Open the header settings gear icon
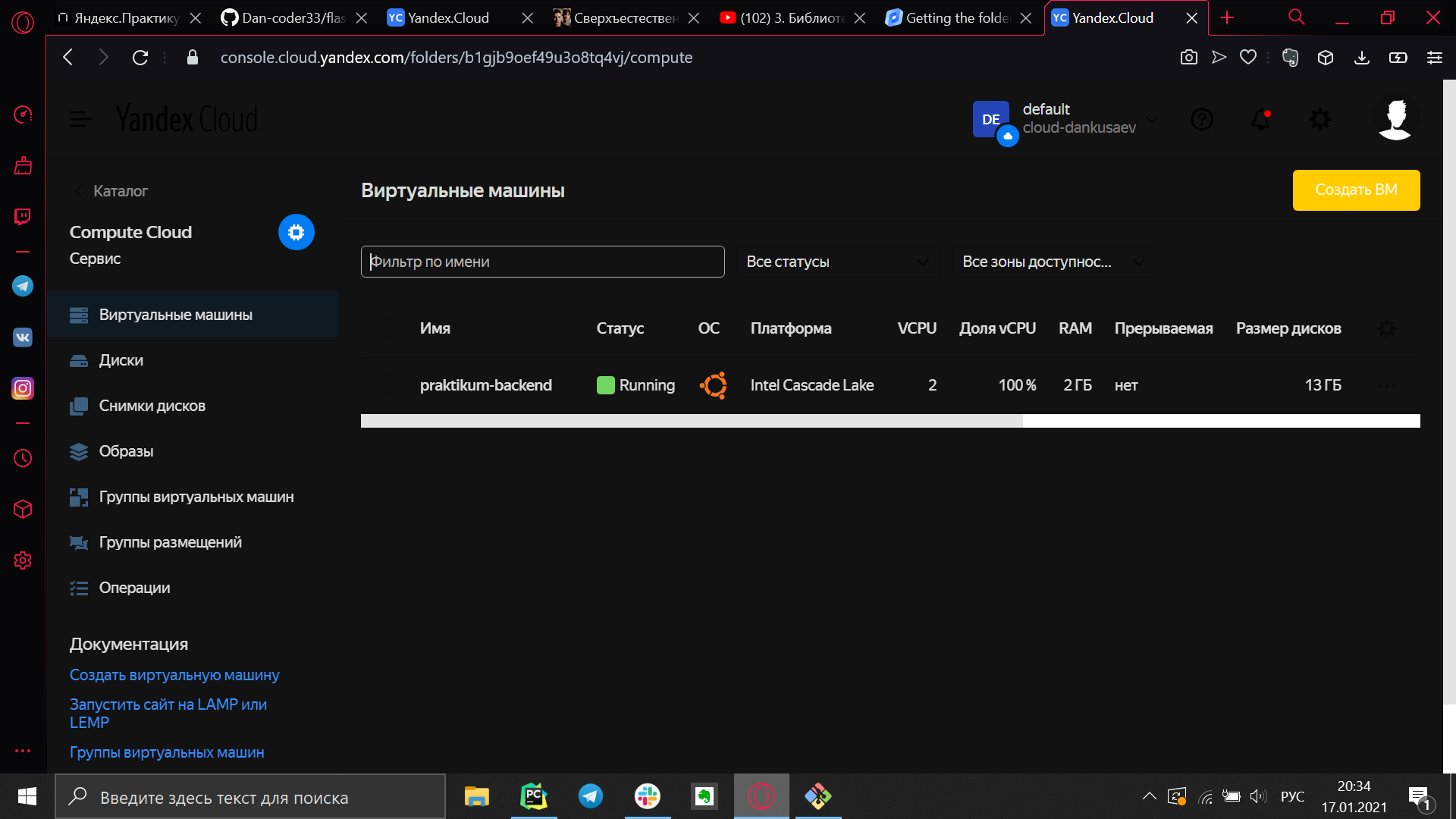The width and height of the screenshot is (1456, 819). coord(1320,119)
